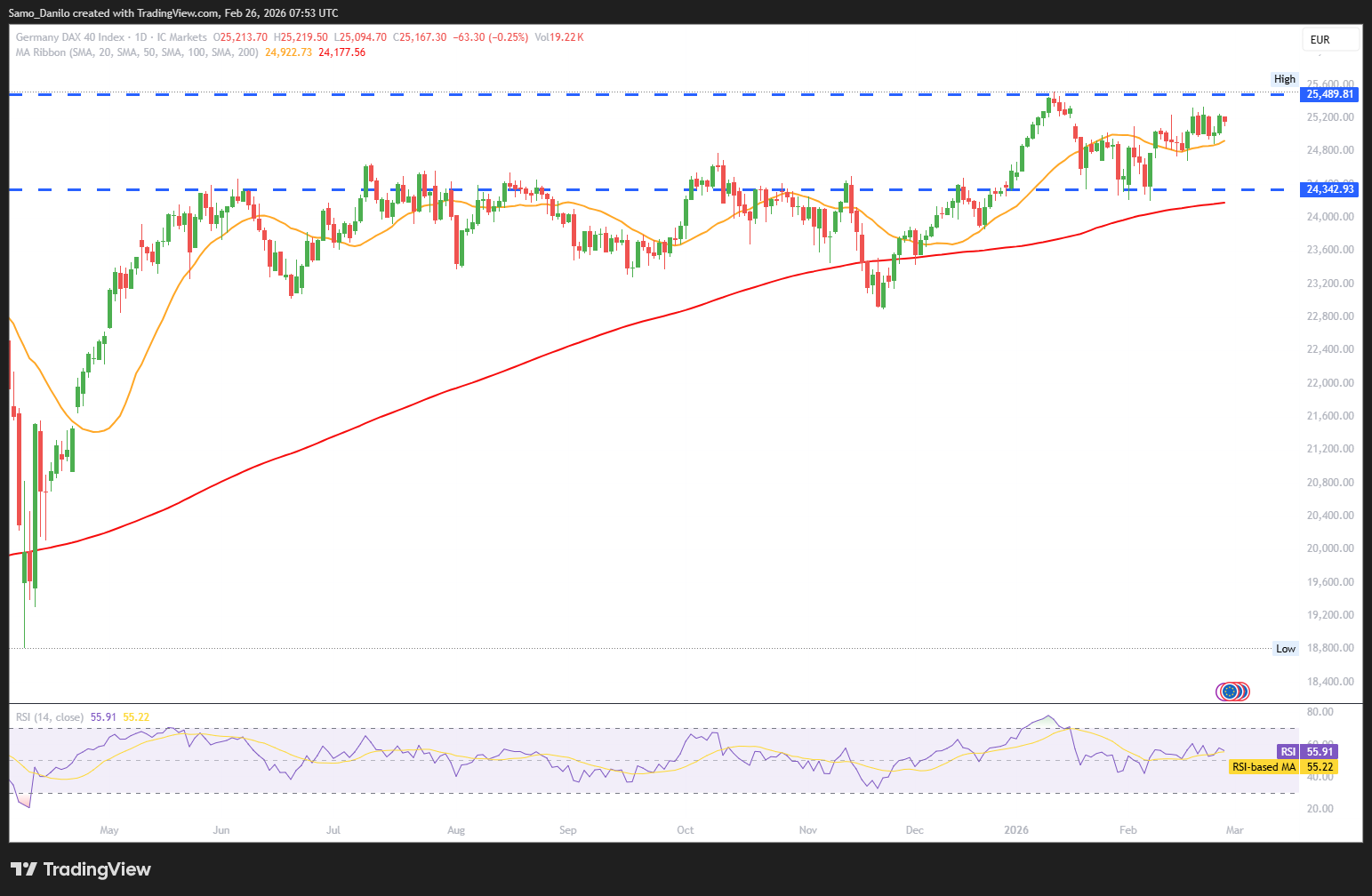Click the yellow RSI-based MA 55.22 label
The height and width of the screenshot is (896, 1372).
click(x=1282, y=767)
